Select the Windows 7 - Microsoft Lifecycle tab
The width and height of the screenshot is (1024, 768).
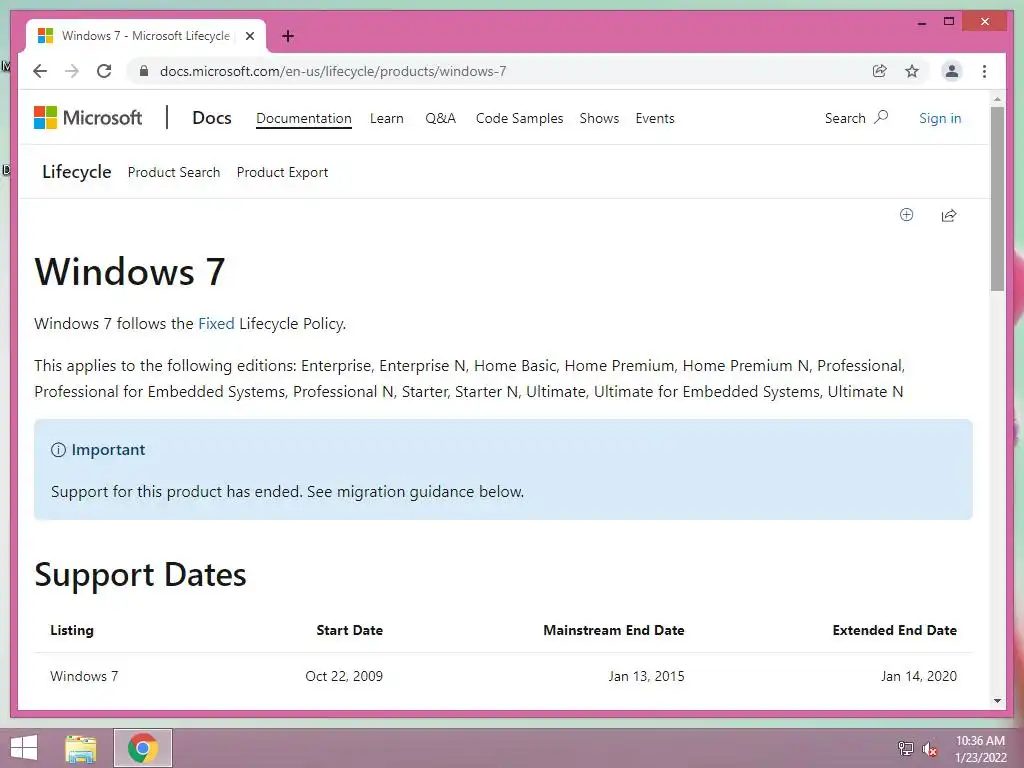coord(145,36)
